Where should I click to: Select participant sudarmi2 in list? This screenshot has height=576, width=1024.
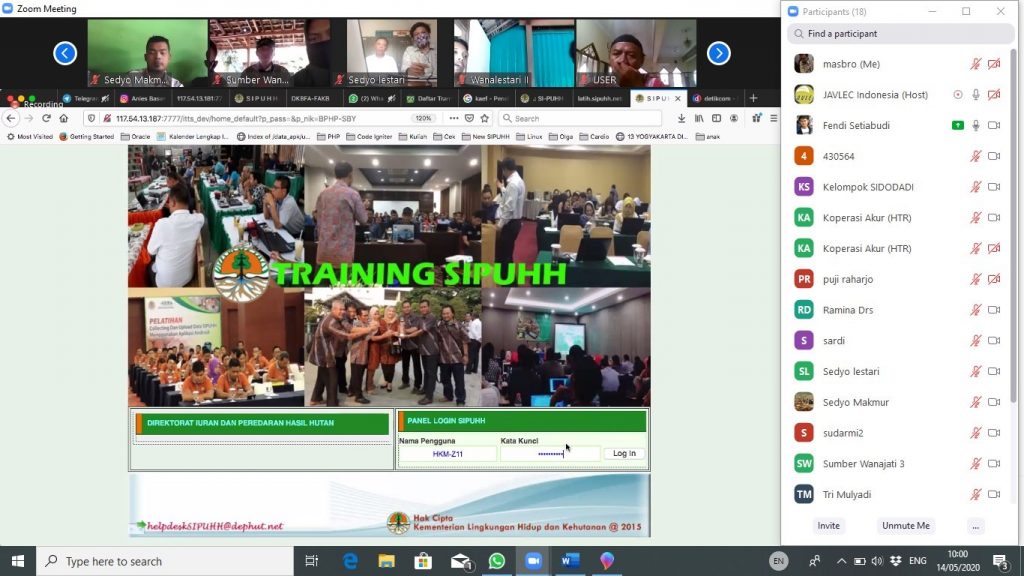pyautogui.click(x=898, y=432)
